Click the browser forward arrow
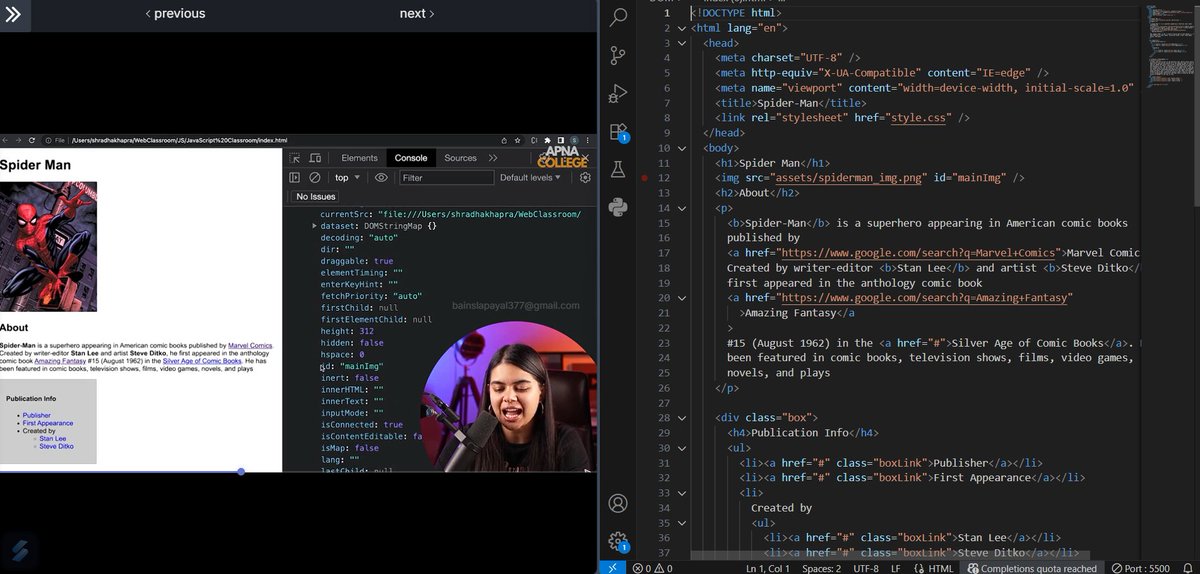The width and height of the screenshot is (1200, 574). [x=18, y=140]
